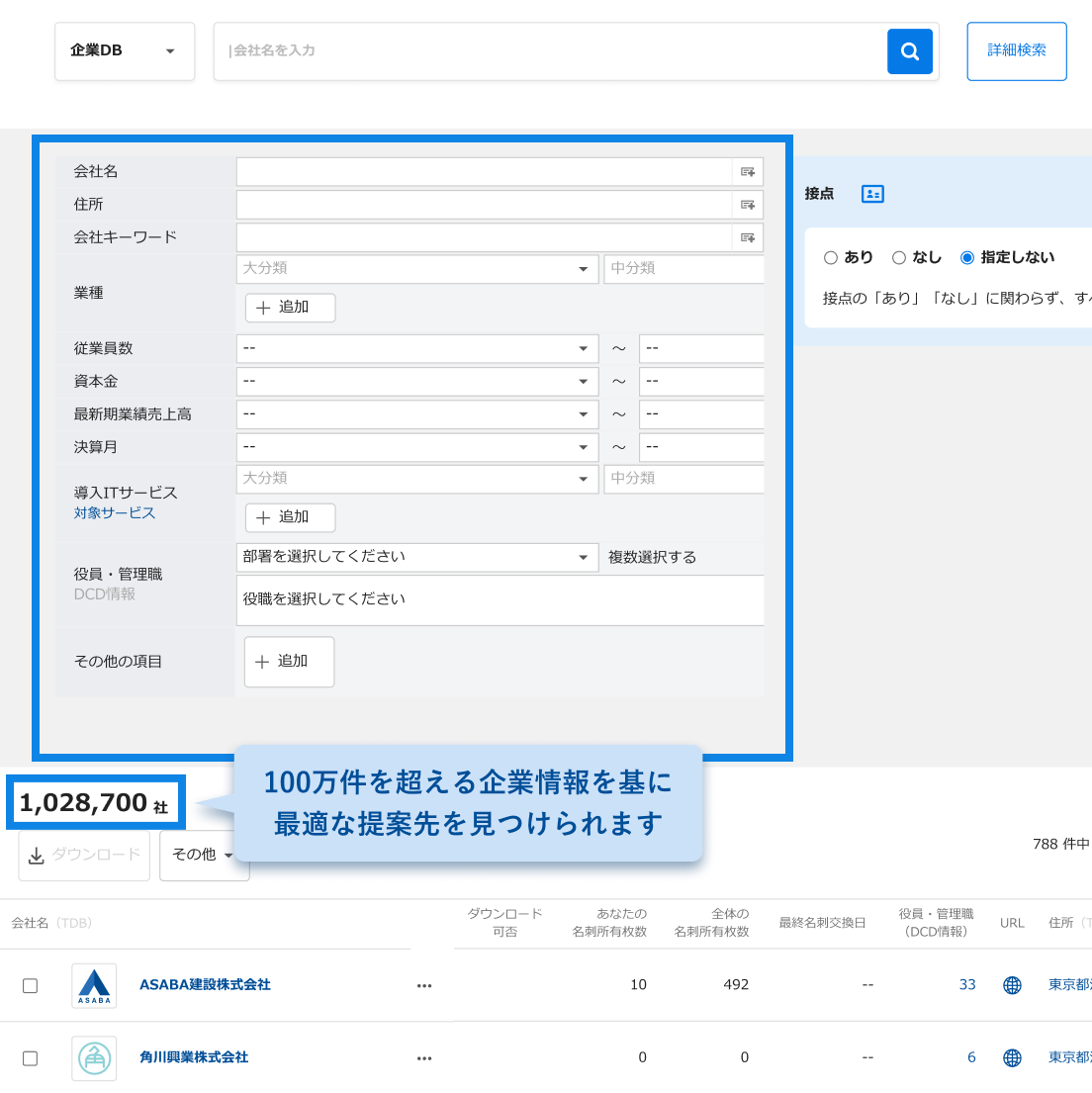Expand the 部署を選択してください dropdown

pyautogui.click(x=416, y=557)
